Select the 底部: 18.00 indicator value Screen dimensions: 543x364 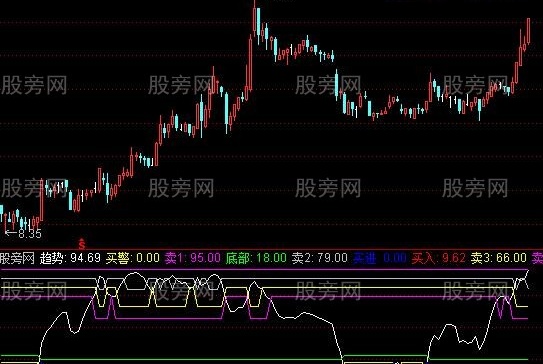click(x=256, y=258)
